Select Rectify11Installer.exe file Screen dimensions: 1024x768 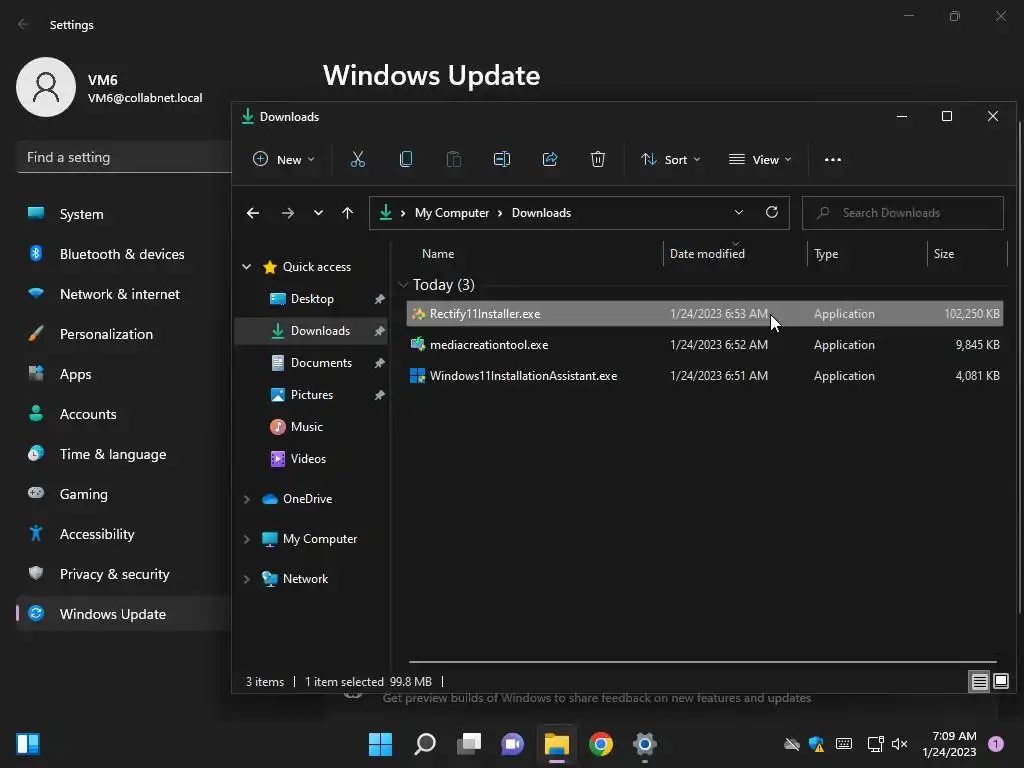705,313
